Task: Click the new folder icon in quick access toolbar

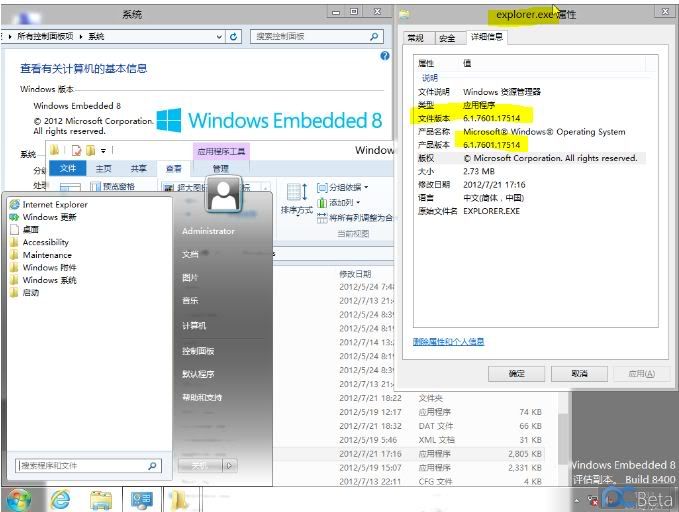Action: tap(90, 150)
